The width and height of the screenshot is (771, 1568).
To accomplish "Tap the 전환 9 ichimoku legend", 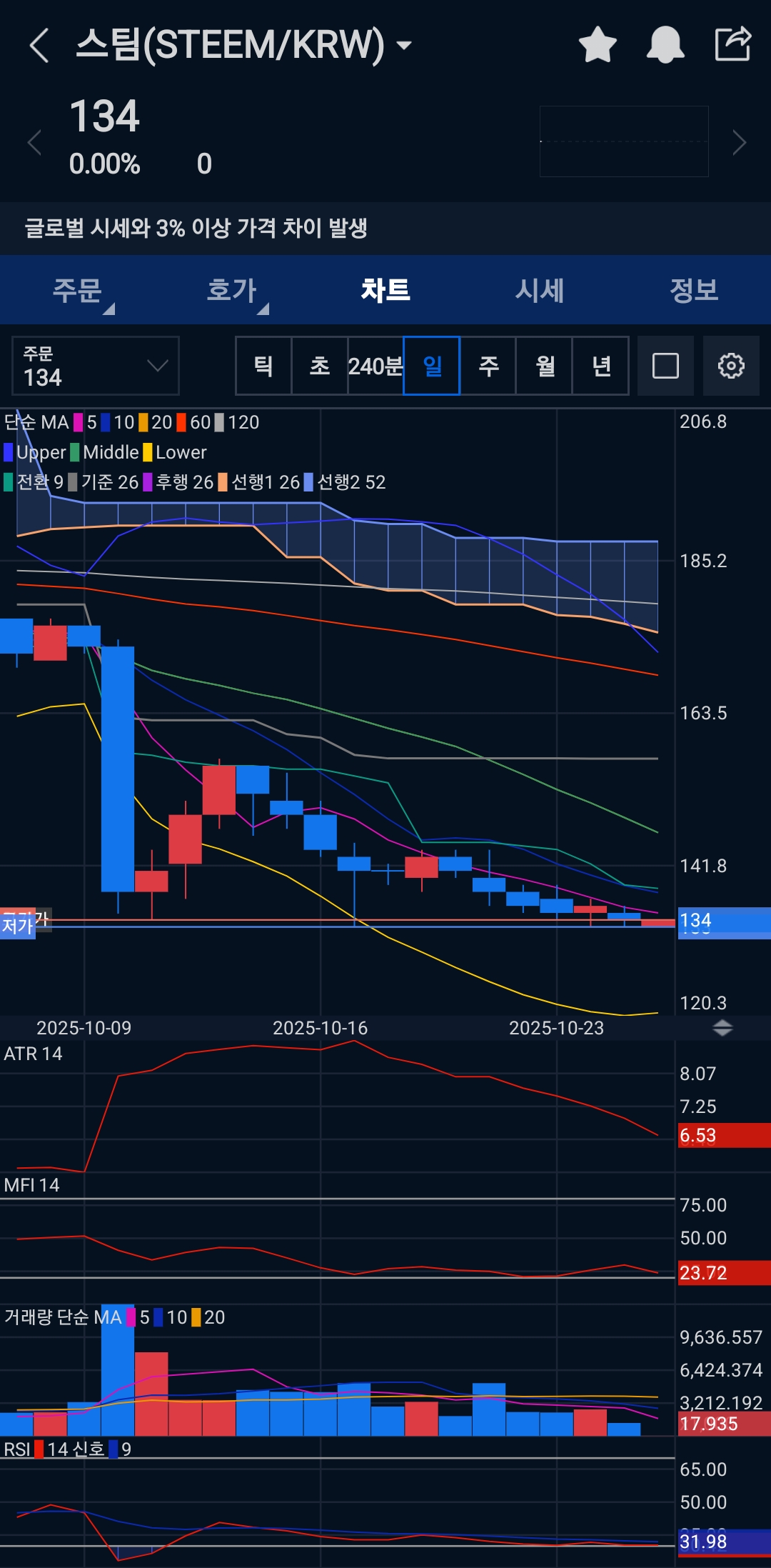I will pos(34,482).
